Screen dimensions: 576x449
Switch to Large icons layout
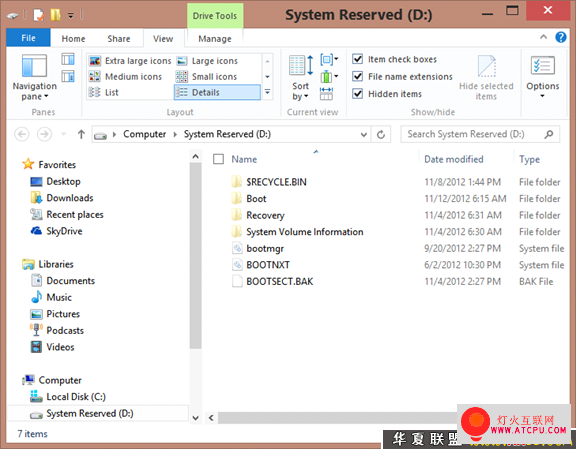point(208,61)
